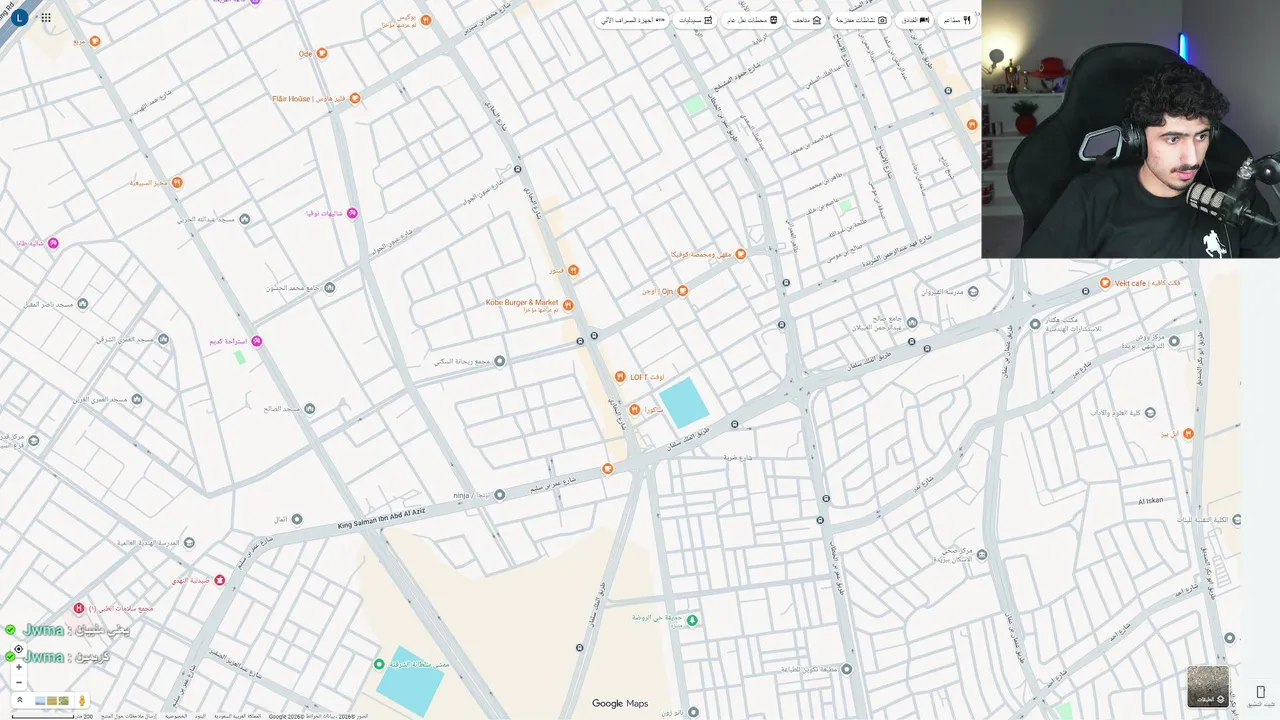Open Flair House restaurant pin
The image size is (1280, 720).
354,98
